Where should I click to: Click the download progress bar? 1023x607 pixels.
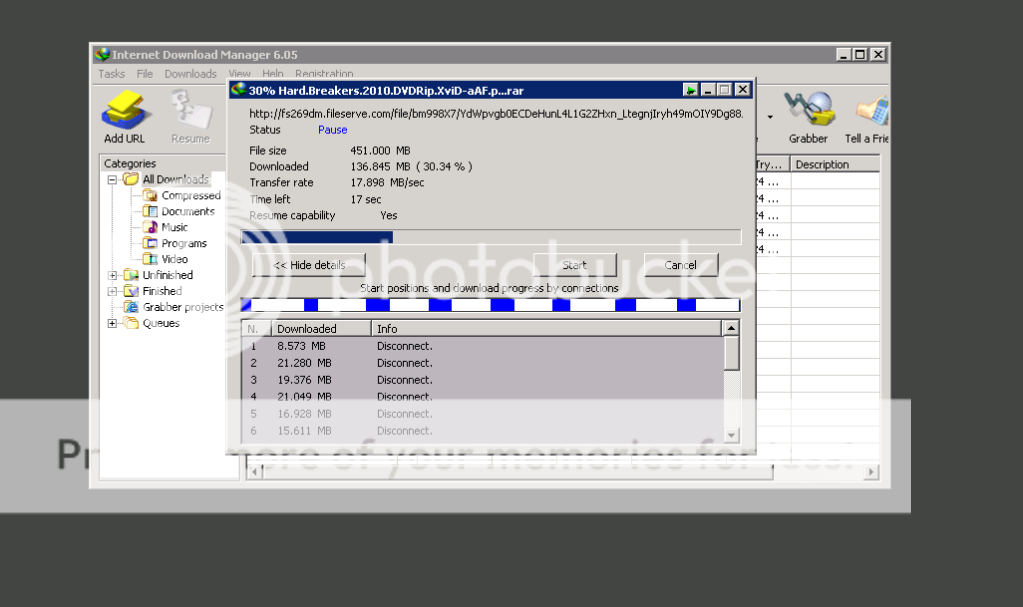pyautogui.click(x=490, y=237)
